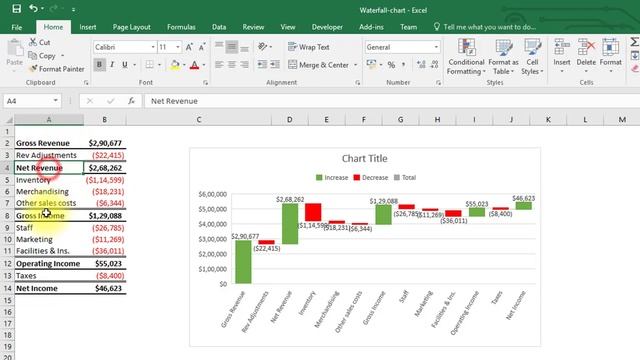The height and width of the screenshot is (360, 640).
Task: Apply red font color
Action: tap(195, 64)
